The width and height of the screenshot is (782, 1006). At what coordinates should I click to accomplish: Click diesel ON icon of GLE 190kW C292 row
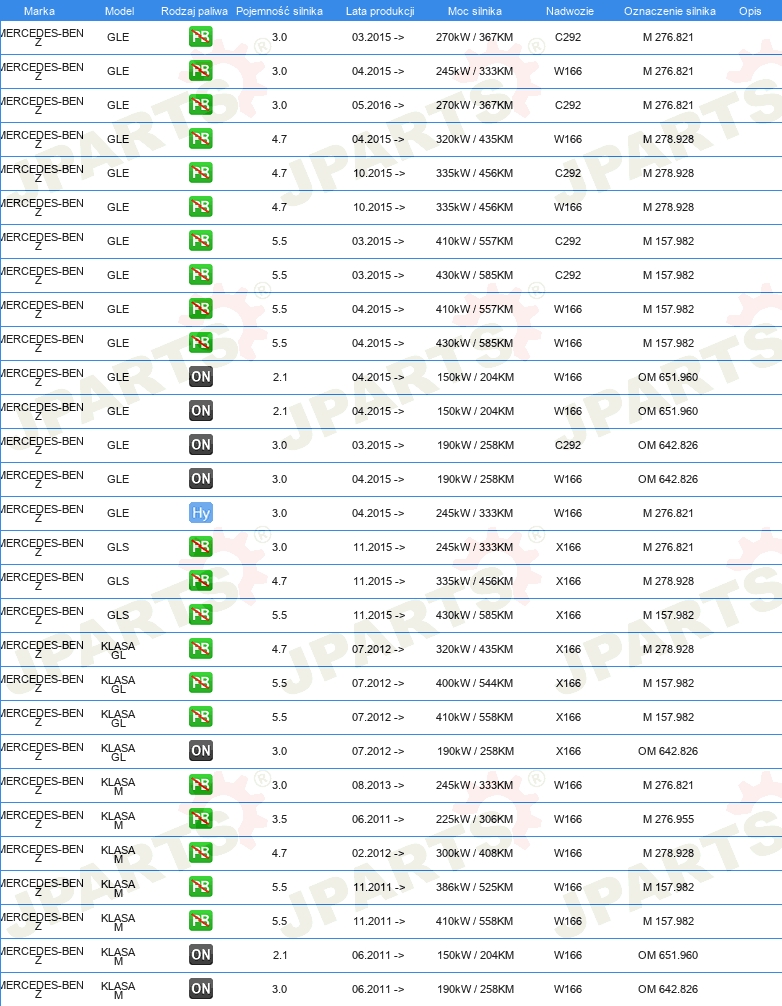point(201,445)
